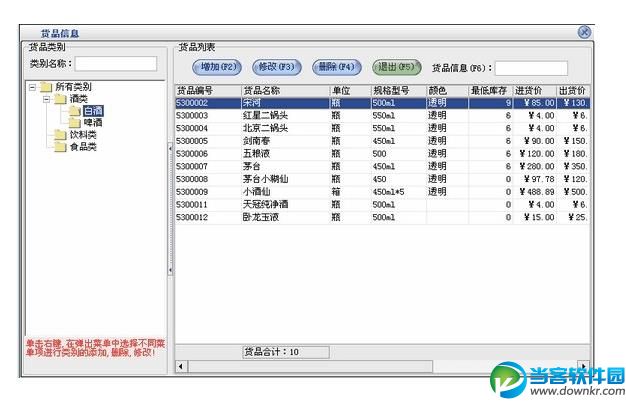Viewport: 626px width, 405px height.
Task: Click the 增加(F2) add button
Action: coord(217,67)
